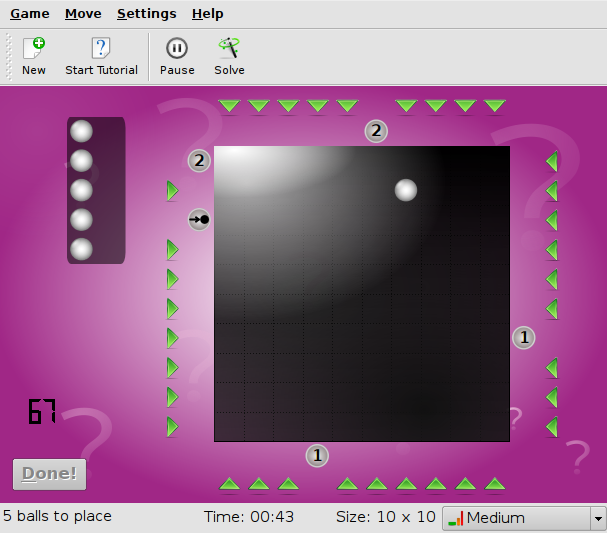Click the black hit marker on left edge
Image resolution: width=607 pixels, height=533 pixels.
coord(199,219)
